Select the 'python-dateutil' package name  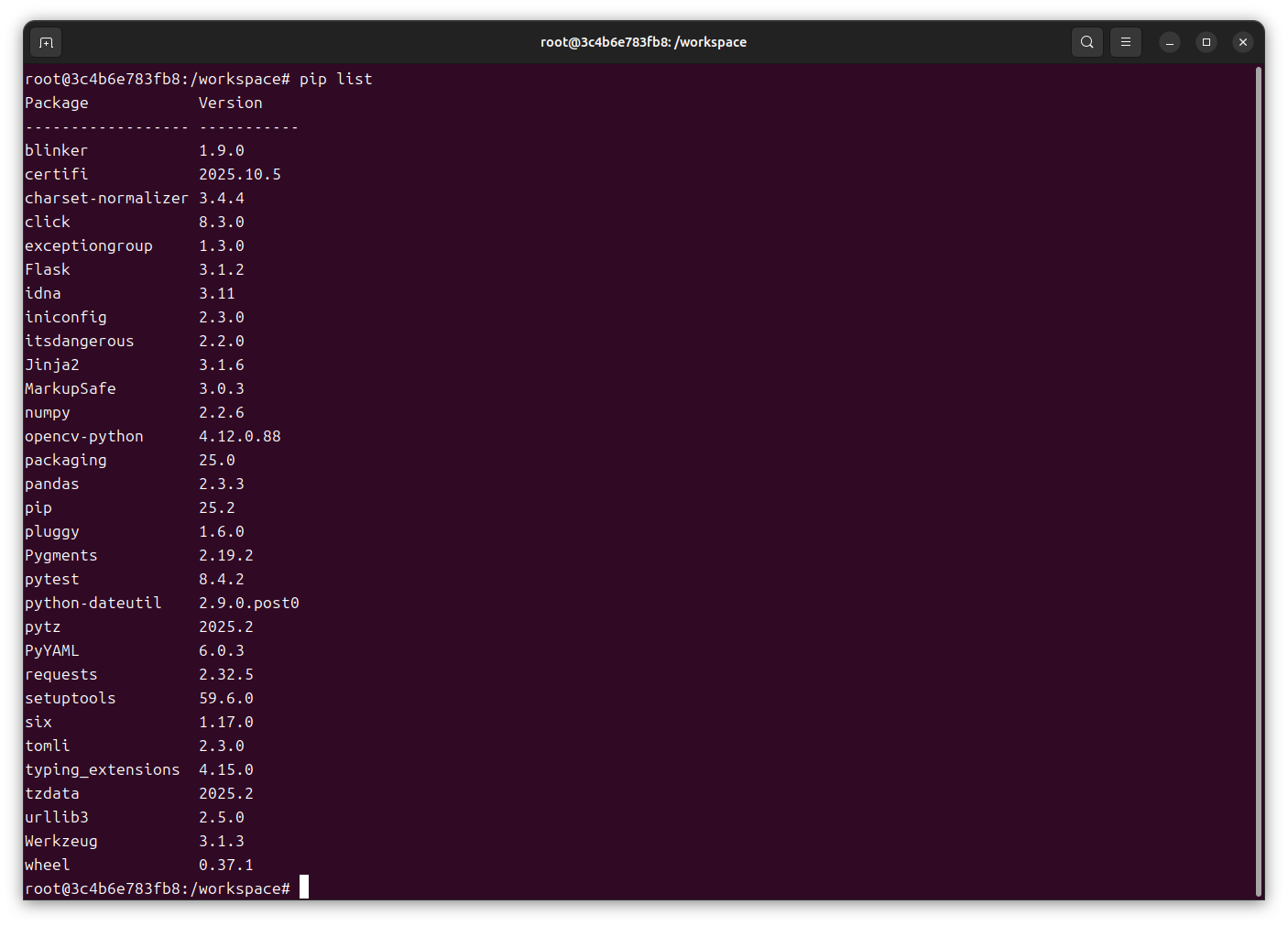(93, 604)
